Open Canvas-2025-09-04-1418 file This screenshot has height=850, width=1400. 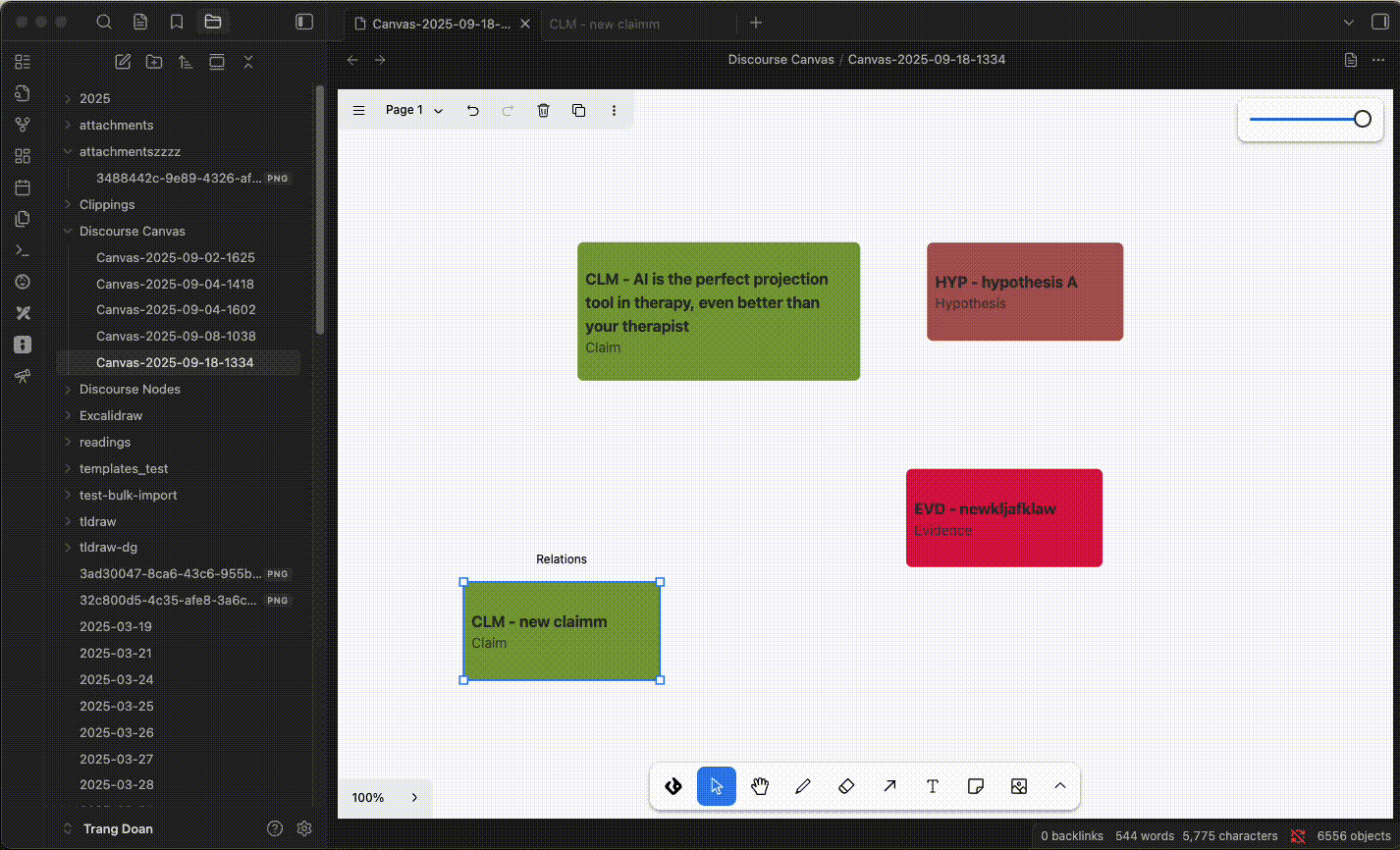click(x=175, y=284)
